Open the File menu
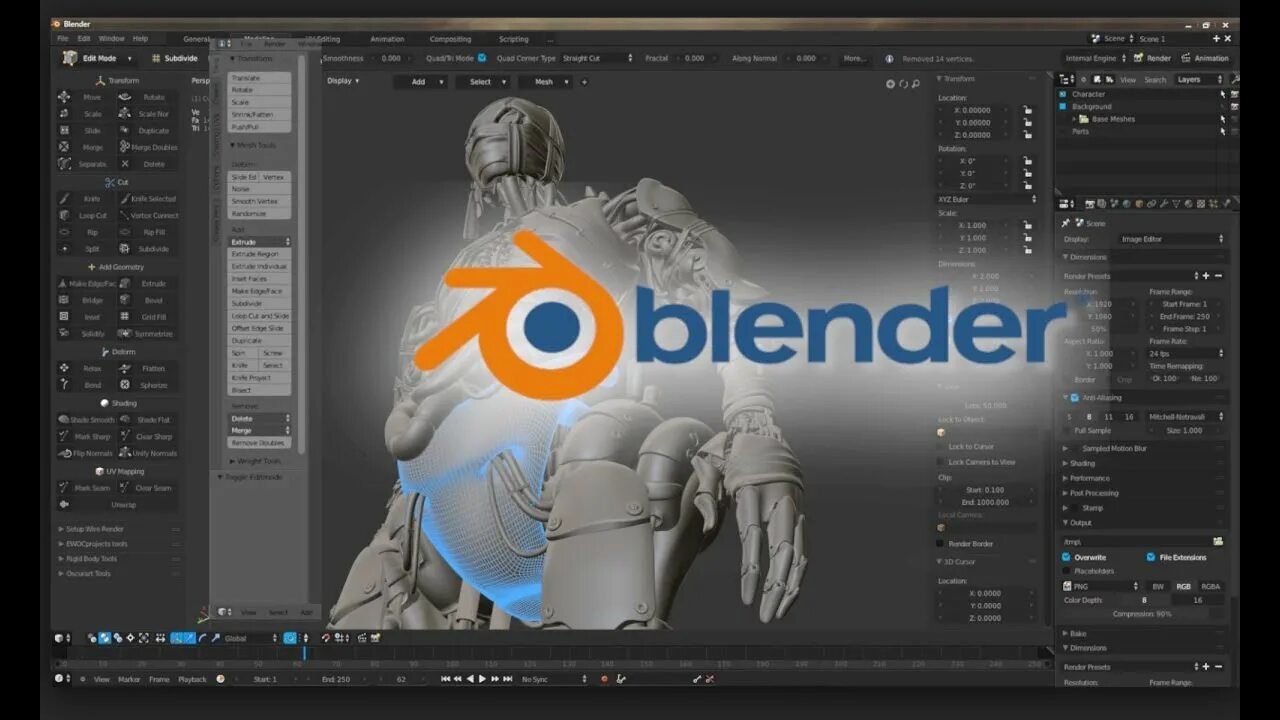The image size is (1280, 720). [x=63, y=38]
